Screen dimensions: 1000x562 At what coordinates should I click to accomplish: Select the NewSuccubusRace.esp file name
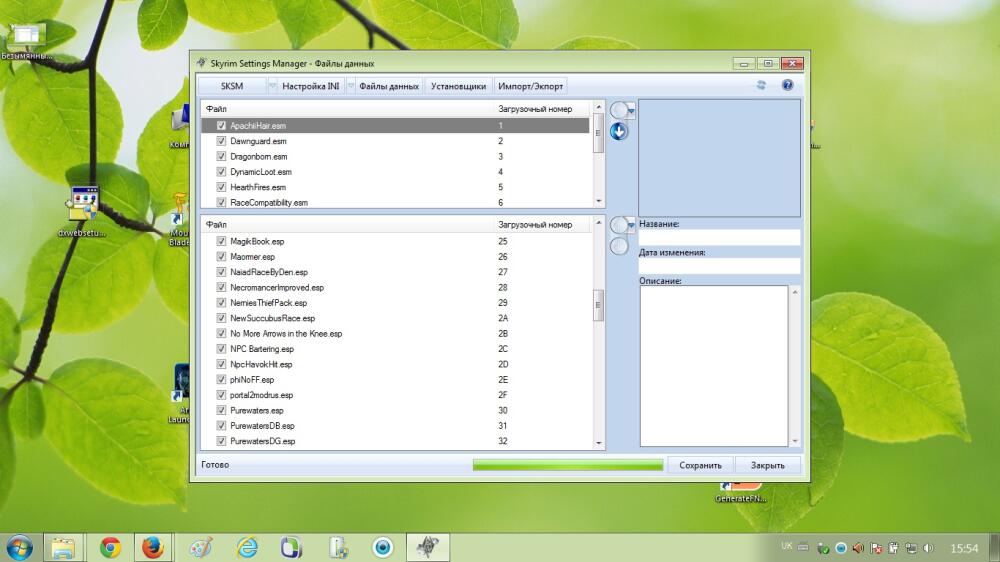272,318
